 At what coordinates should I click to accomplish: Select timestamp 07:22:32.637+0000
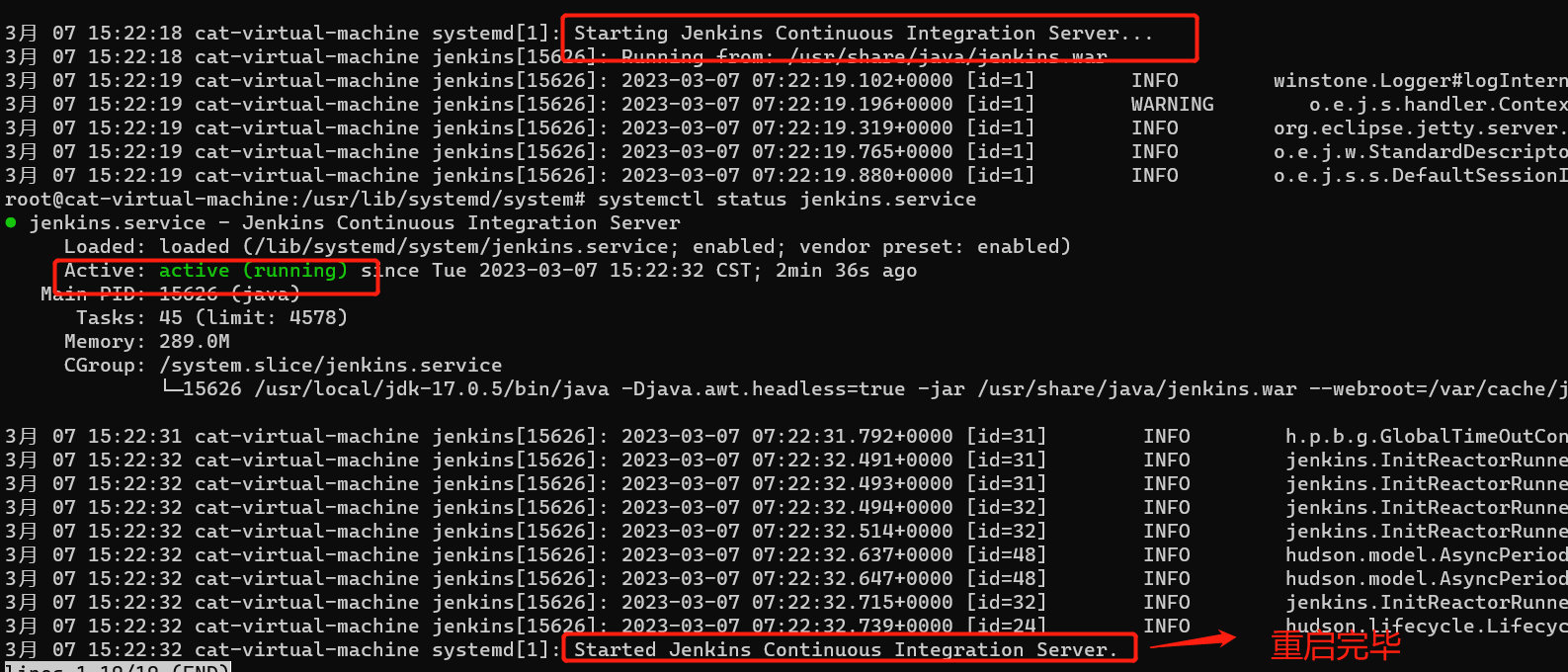click(x=852, y=555)
